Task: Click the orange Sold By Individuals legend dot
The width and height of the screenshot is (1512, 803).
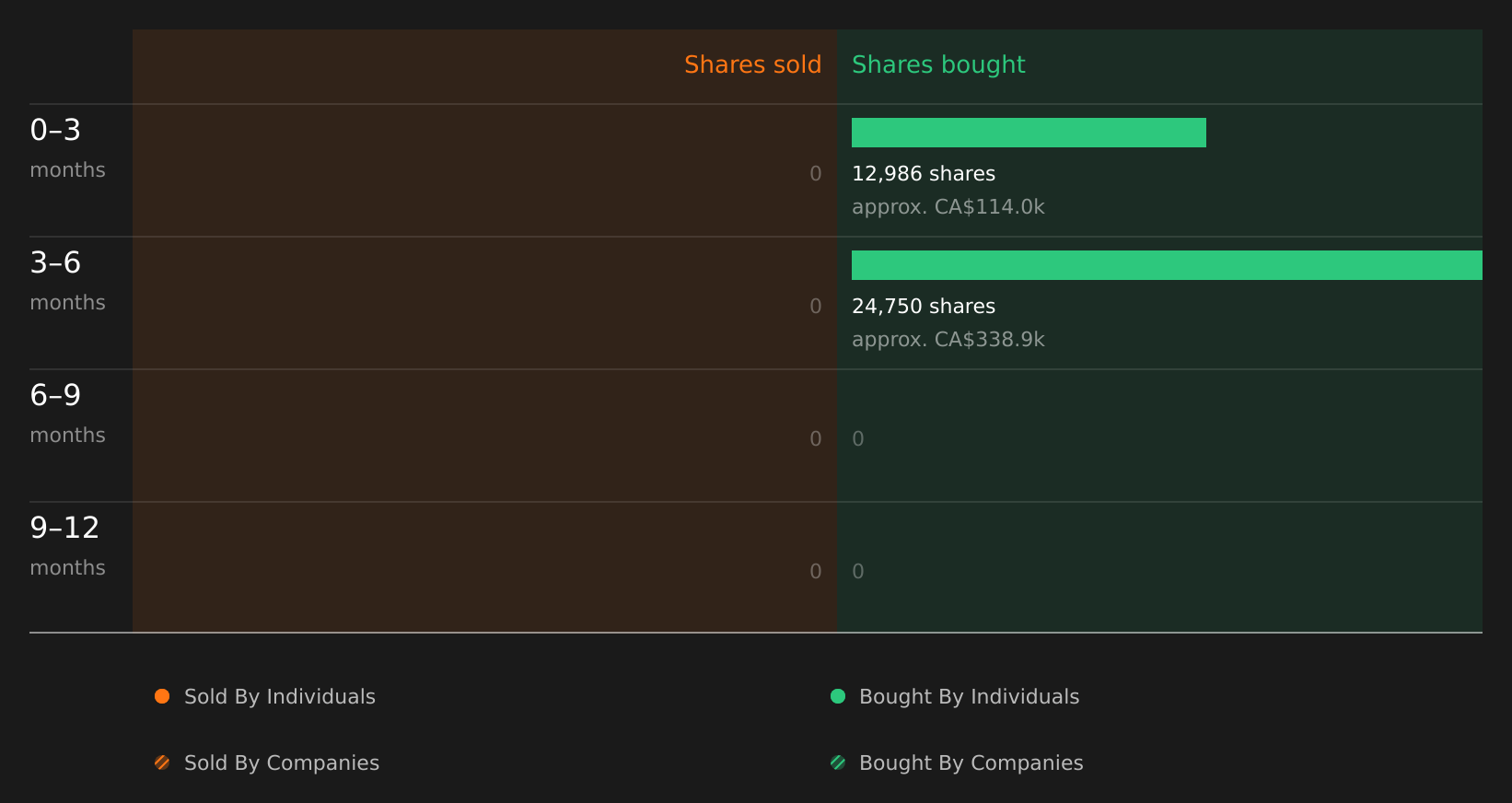Action: 162,696
